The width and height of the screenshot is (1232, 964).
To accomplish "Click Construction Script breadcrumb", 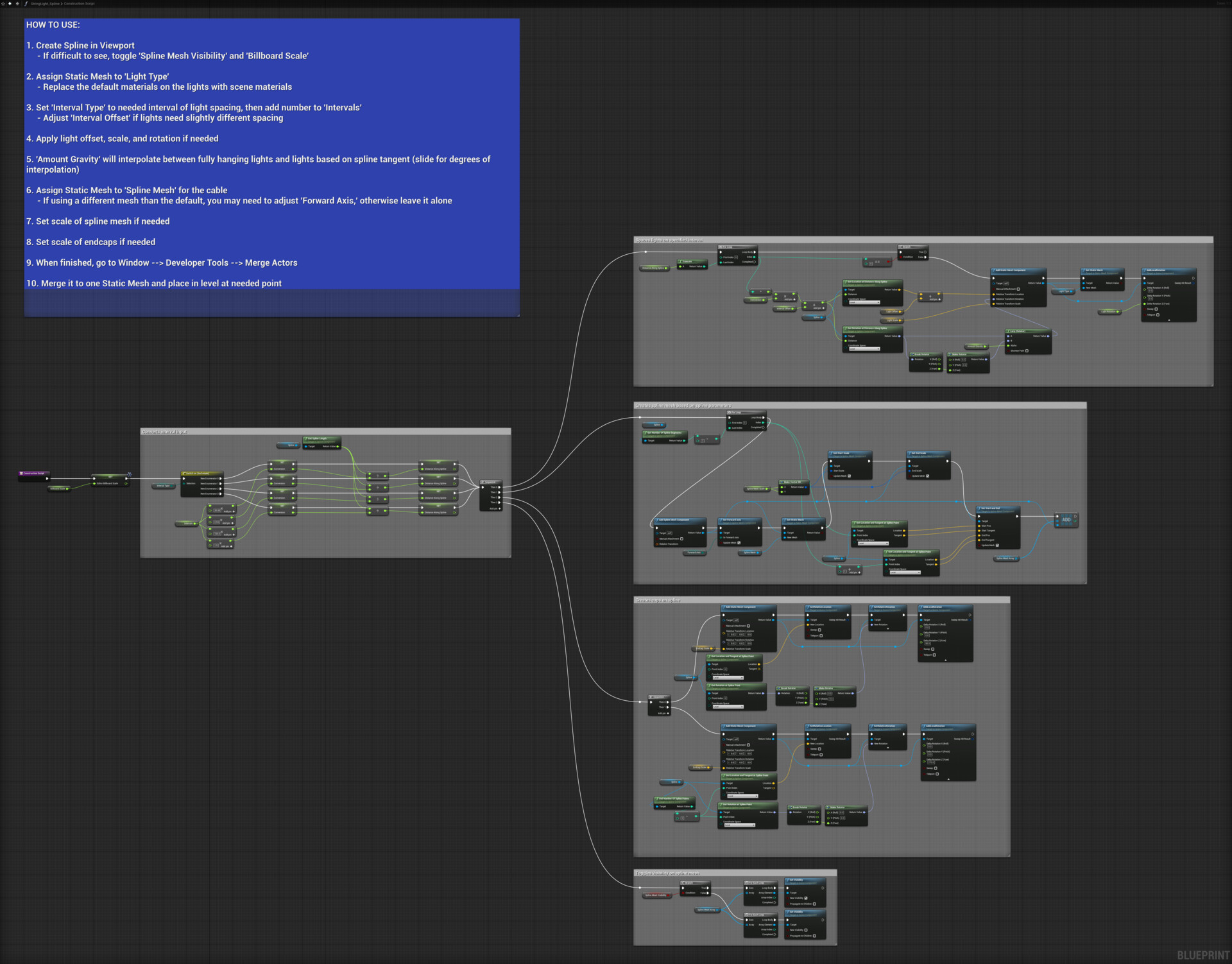I will click(x=79, y=3).
